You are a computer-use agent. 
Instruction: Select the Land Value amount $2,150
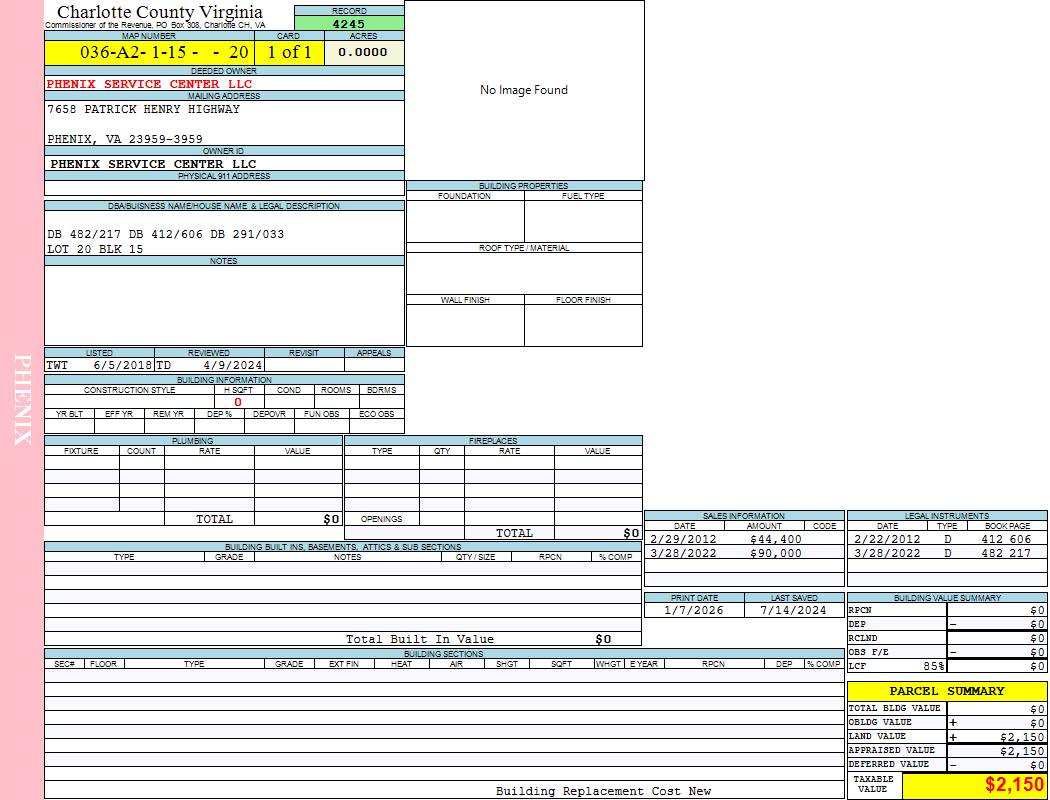[1021, 737]
